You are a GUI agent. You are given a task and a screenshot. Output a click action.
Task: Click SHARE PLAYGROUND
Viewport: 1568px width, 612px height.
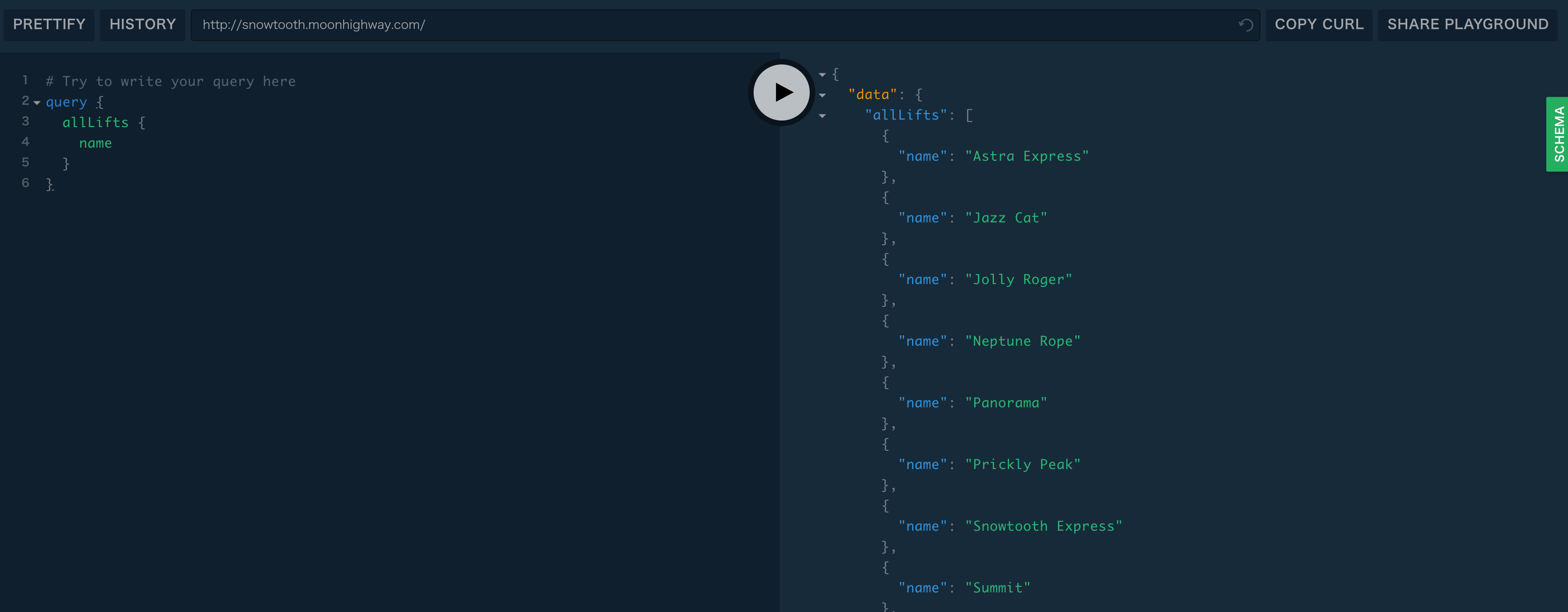point(1467,24)
